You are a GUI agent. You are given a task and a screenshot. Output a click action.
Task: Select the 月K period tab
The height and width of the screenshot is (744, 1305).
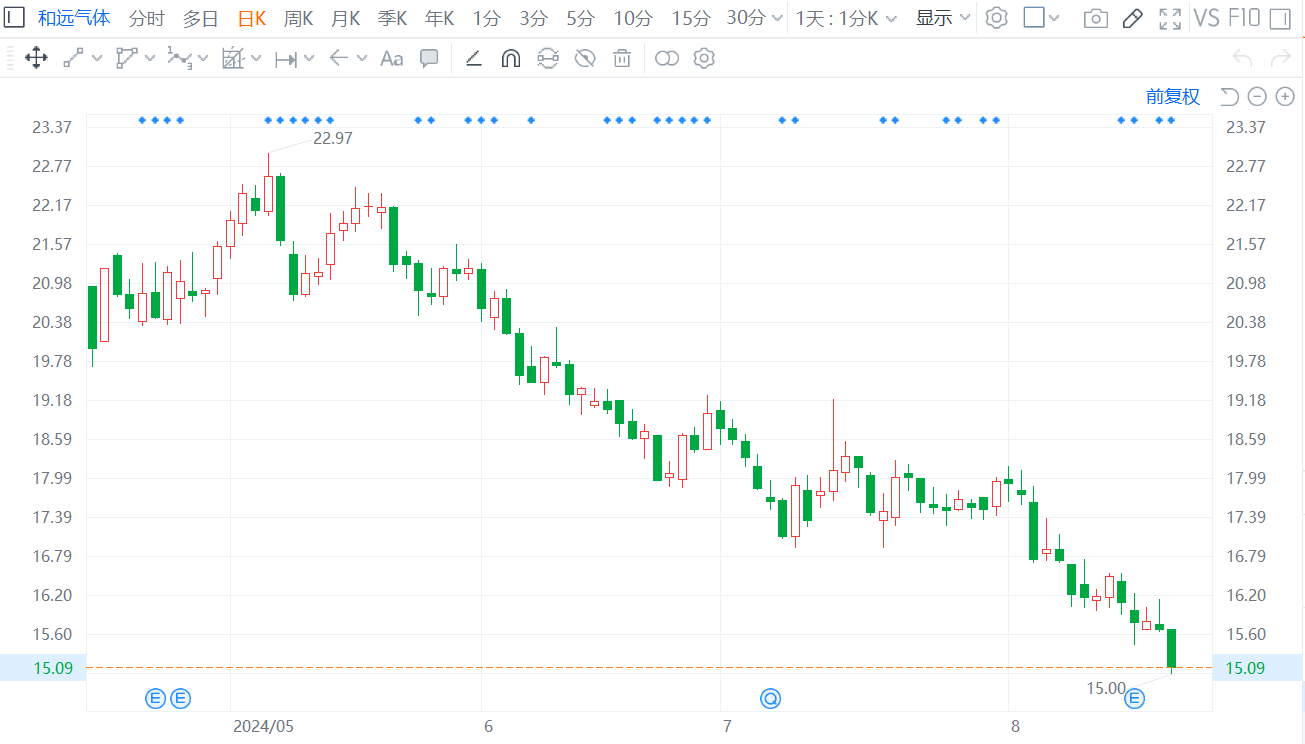pyautogui.click(x=346, y=18)
